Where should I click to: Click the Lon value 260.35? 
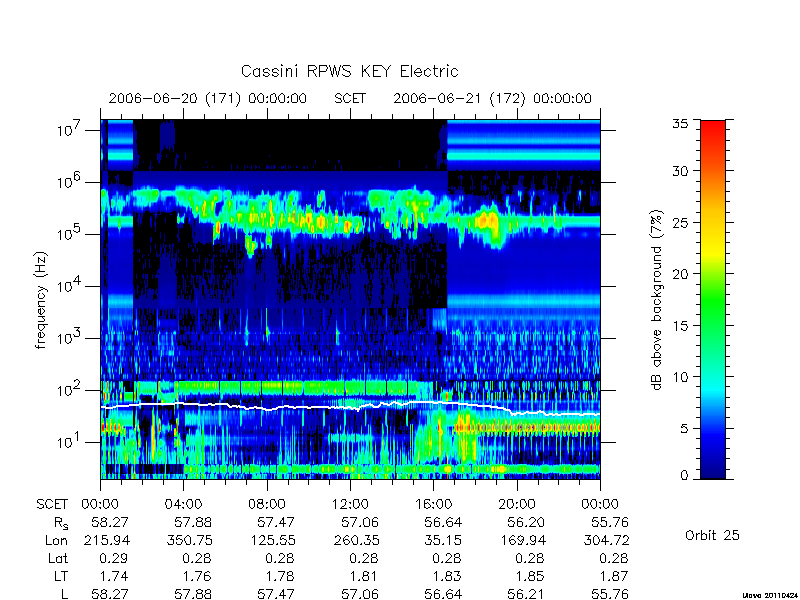356,540
